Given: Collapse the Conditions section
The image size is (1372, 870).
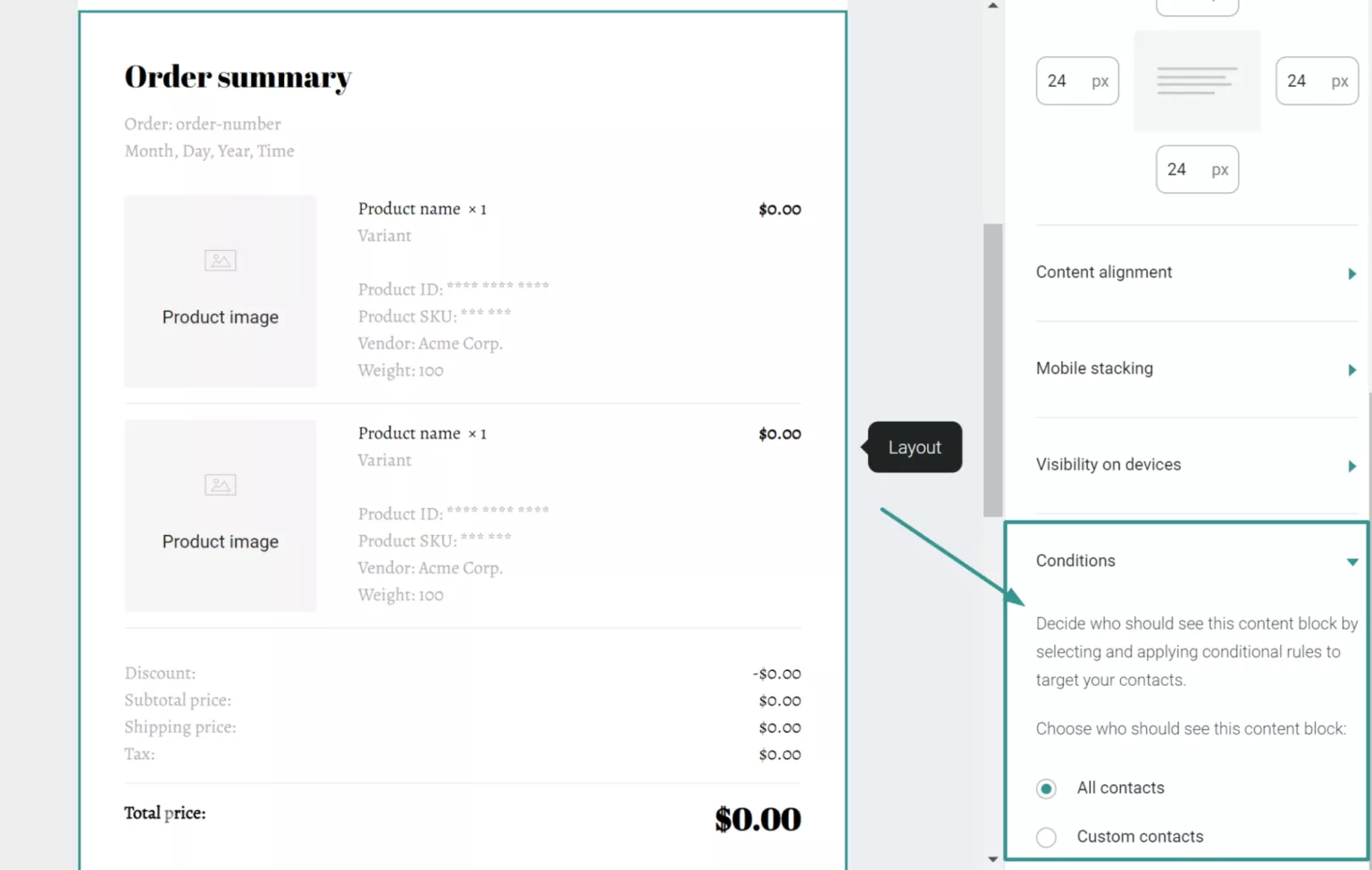Looking at the screenshot, I should coord(1352,561).
